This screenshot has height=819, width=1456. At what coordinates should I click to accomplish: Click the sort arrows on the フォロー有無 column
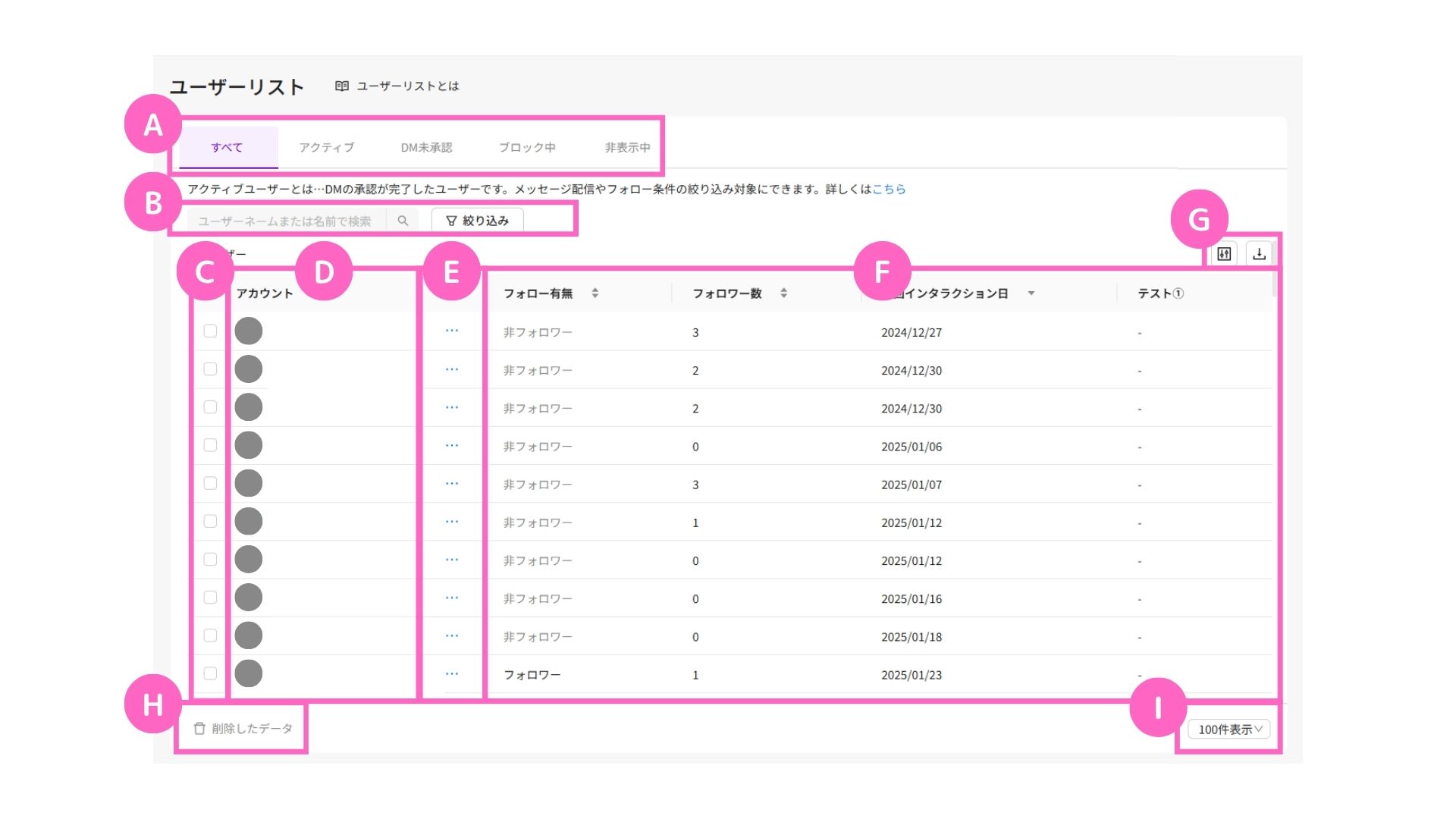(595, 293)
